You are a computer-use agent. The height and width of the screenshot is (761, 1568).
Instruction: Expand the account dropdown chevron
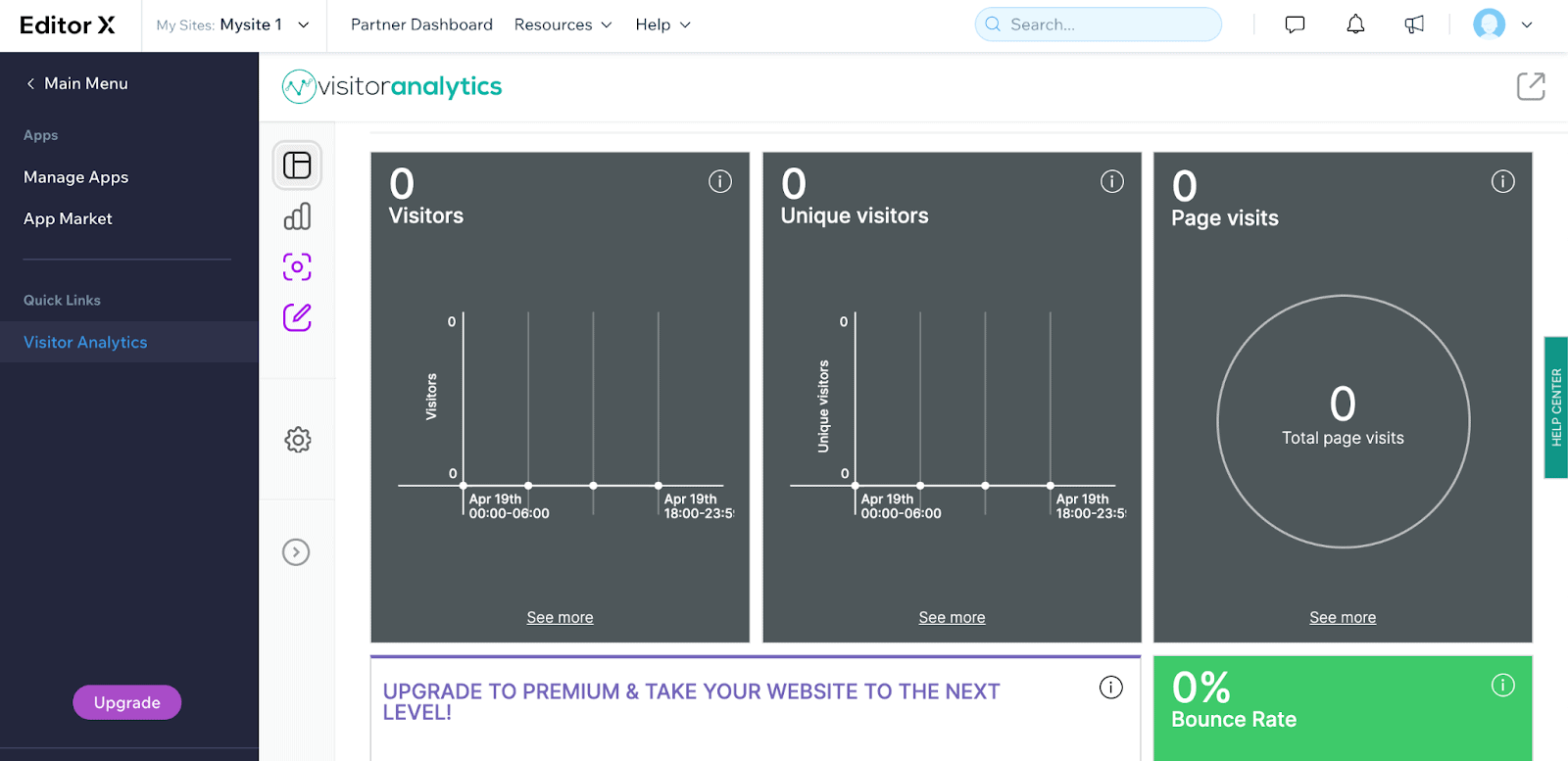pyautogui.click(x=1527, y=25)
